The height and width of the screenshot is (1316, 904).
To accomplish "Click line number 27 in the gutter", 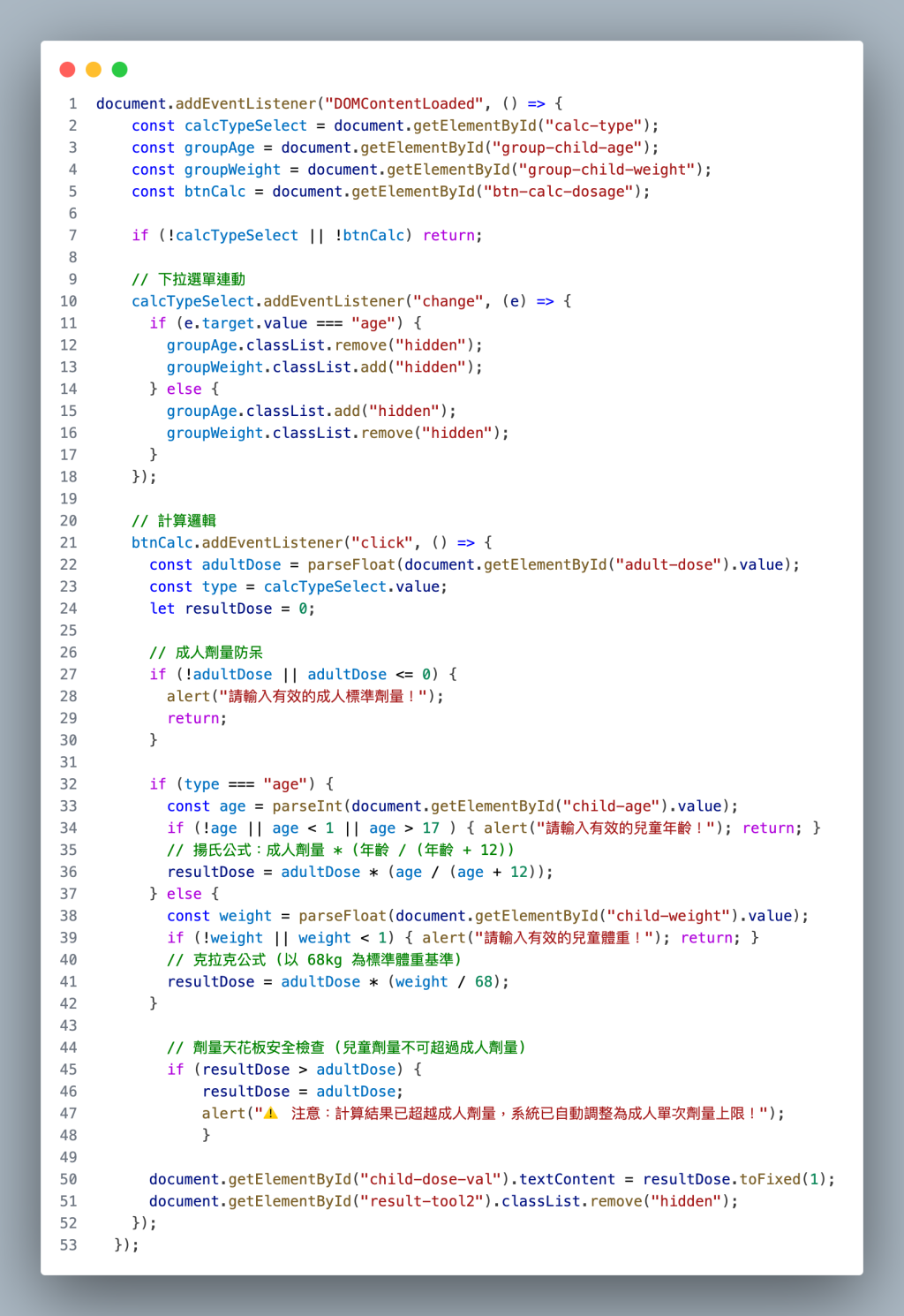I will pyautogui.click(x=69, y=675).
